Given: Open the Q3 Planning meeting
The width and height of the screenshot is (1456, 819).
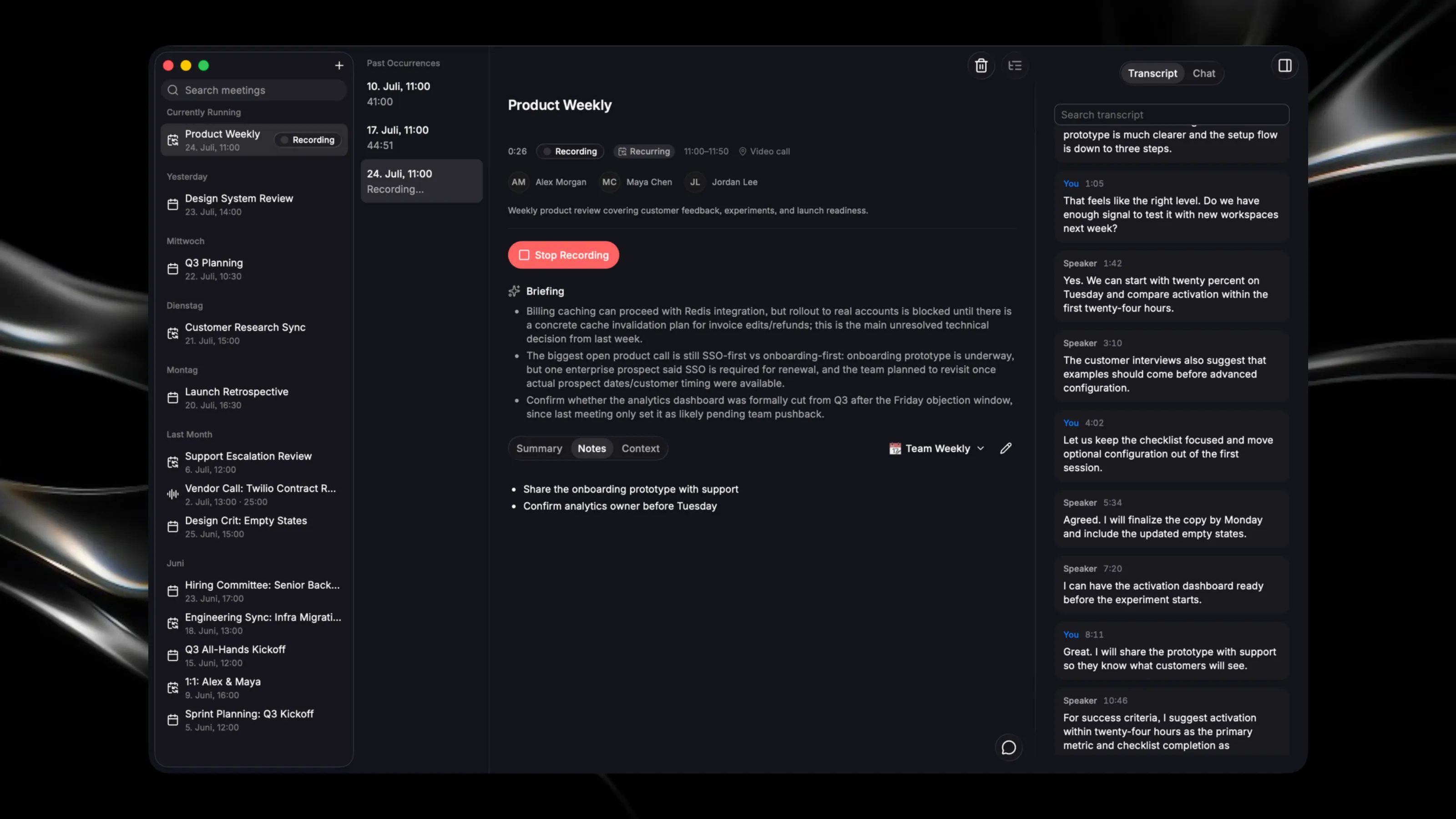Looking at the screenshot, I should (x=254, y=269).
